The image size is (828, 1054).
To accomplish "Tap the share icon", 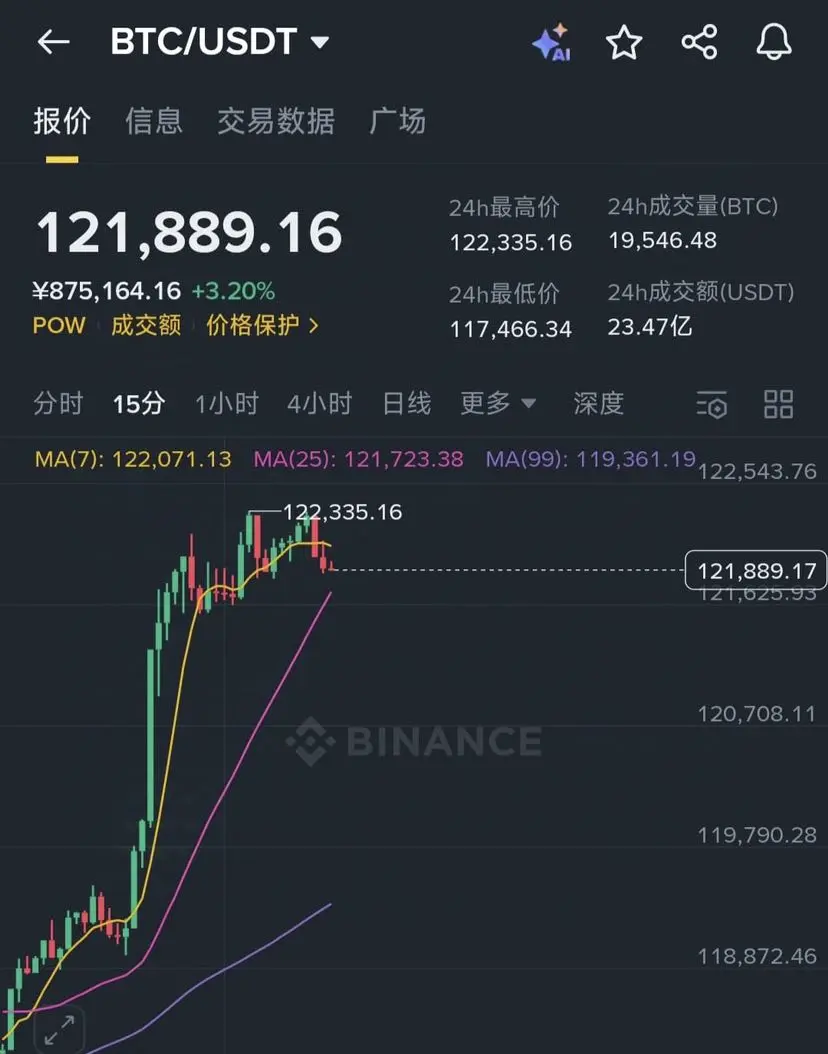I will 700,42.
